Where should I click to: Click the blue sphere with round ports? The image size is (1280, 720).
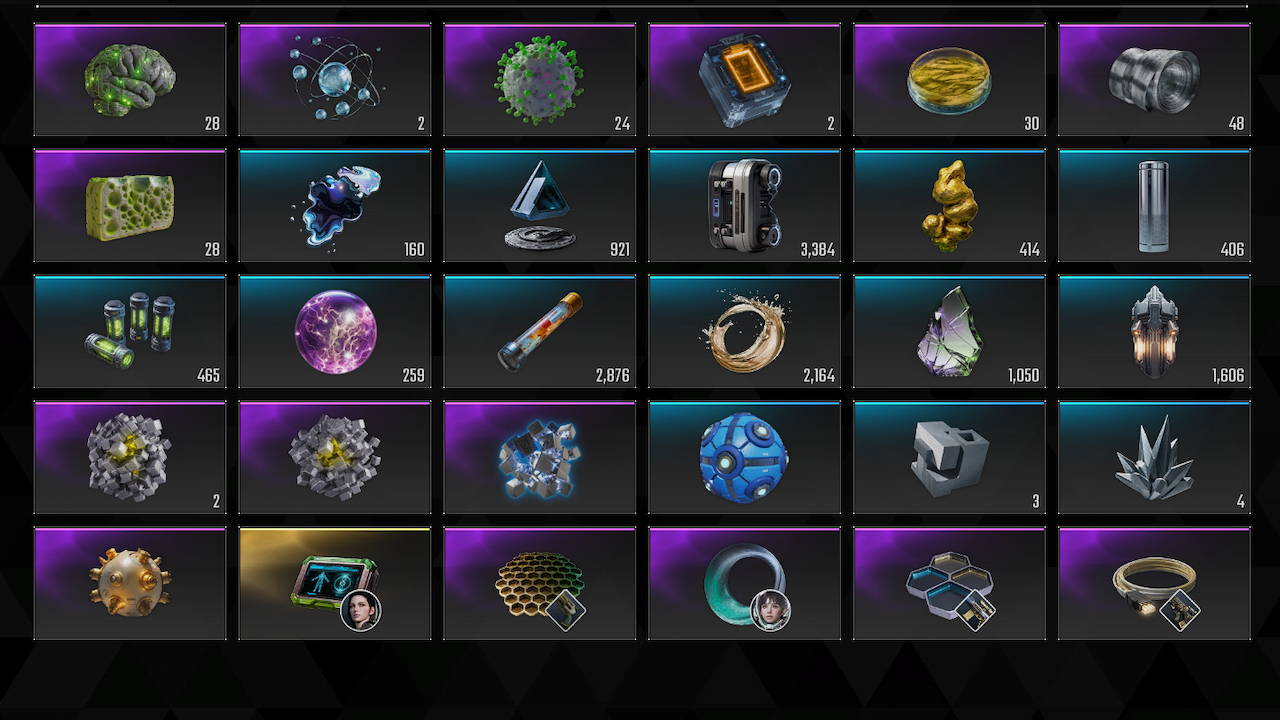745,458
